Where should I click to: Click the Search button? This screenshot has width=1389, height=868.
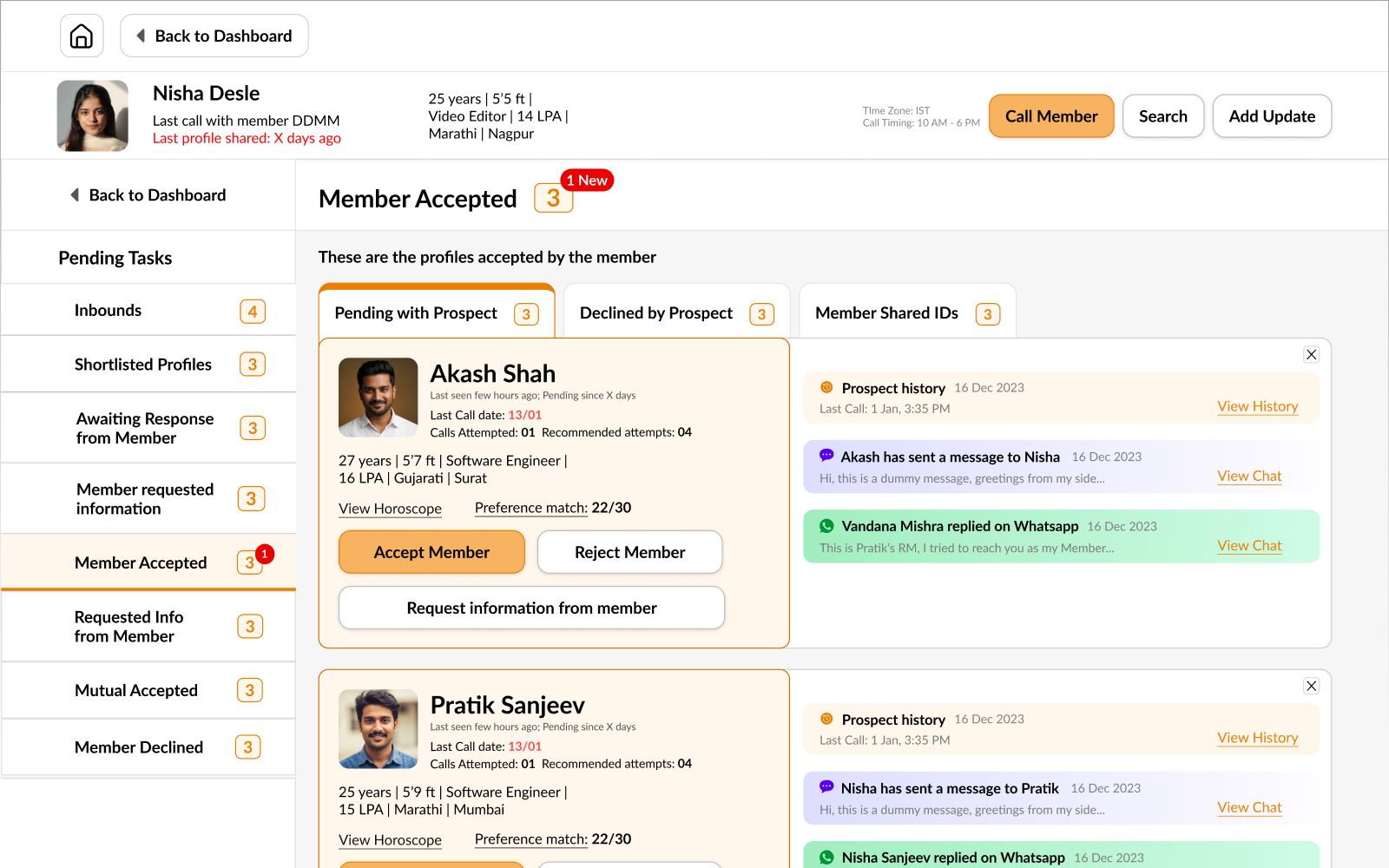(1163, 116)
